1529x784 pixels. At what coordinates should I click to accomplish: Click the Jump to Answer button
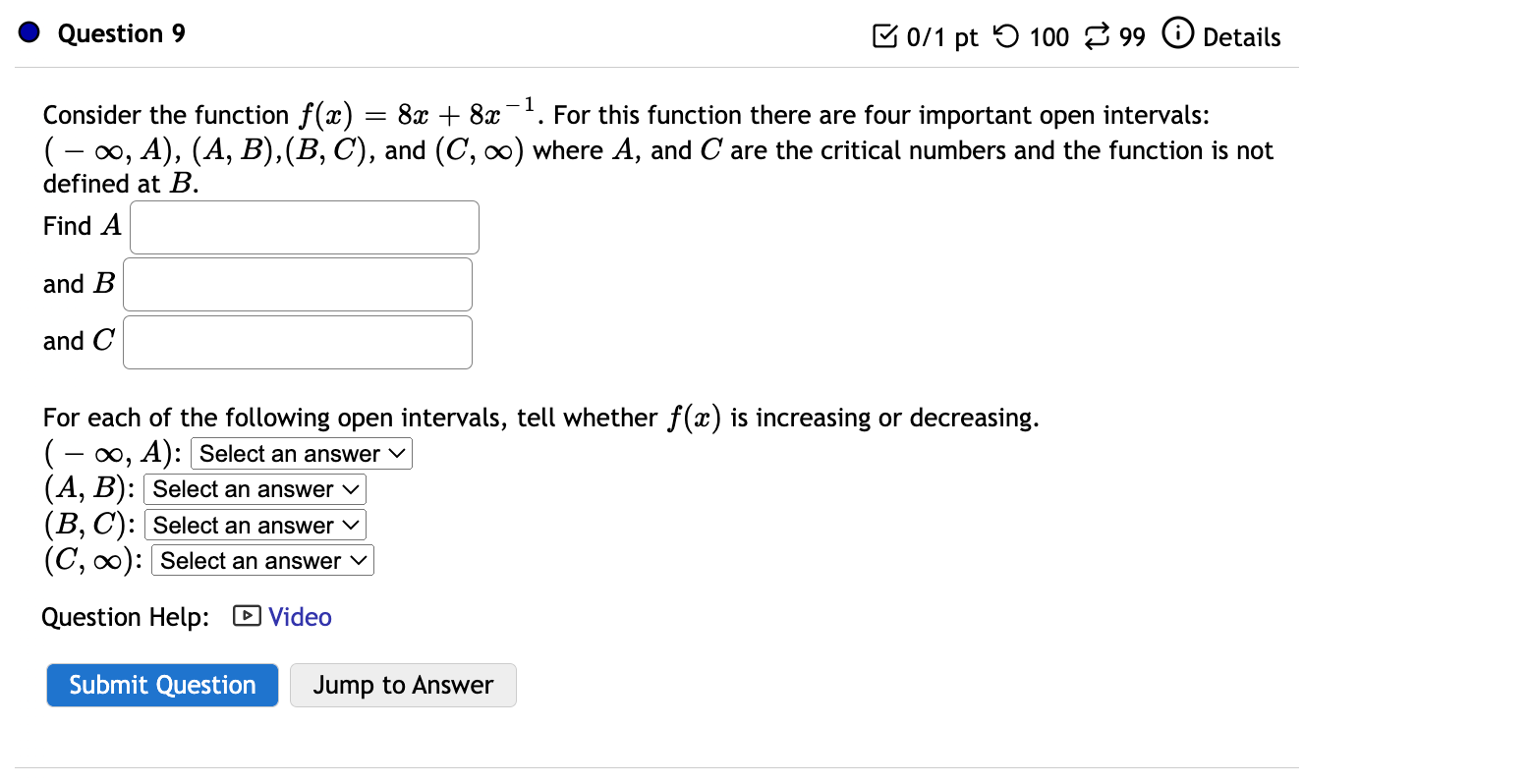(403, 685)
